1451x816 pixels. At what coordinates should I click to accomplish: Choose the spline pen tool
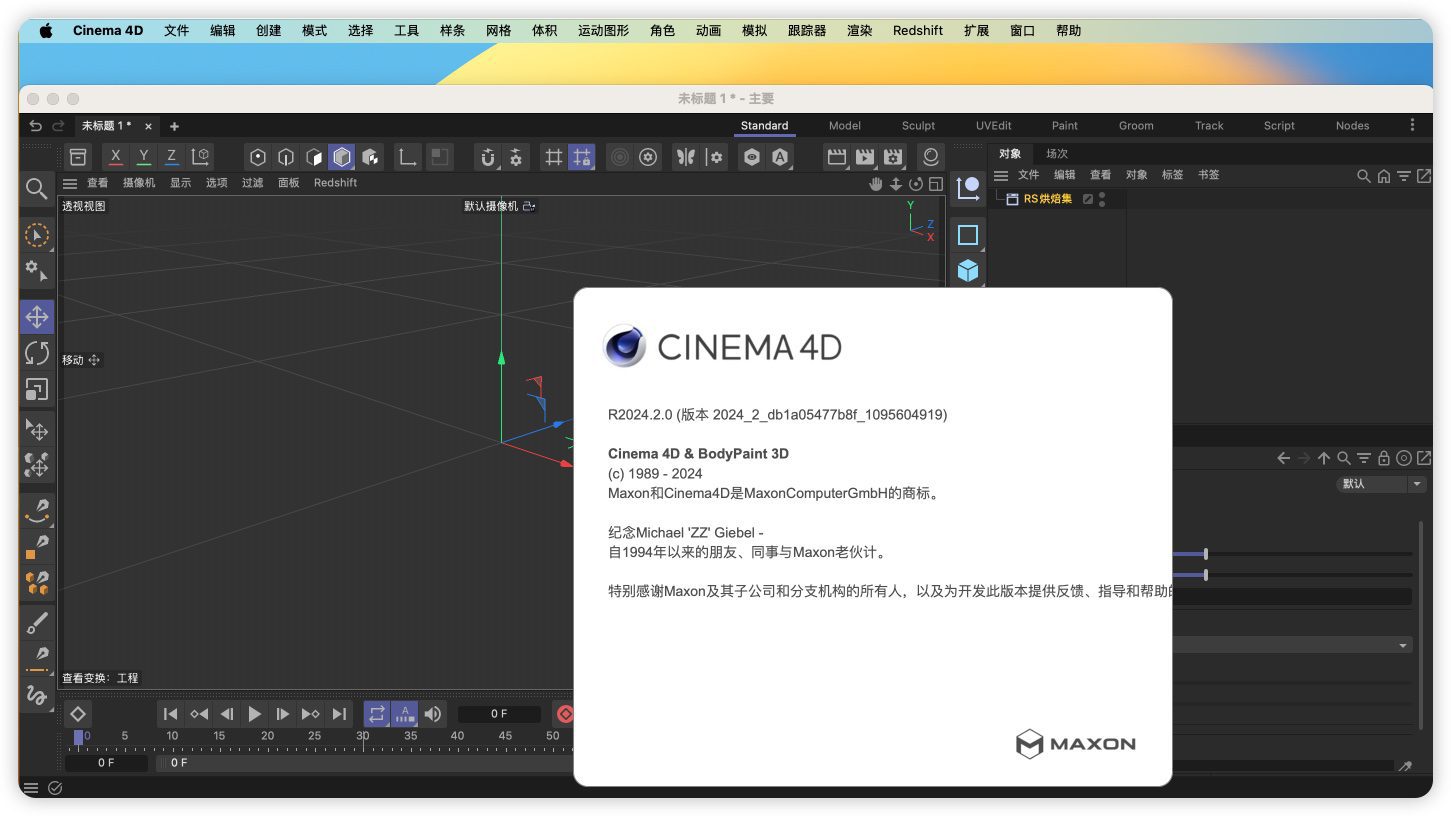coord(37,510)
